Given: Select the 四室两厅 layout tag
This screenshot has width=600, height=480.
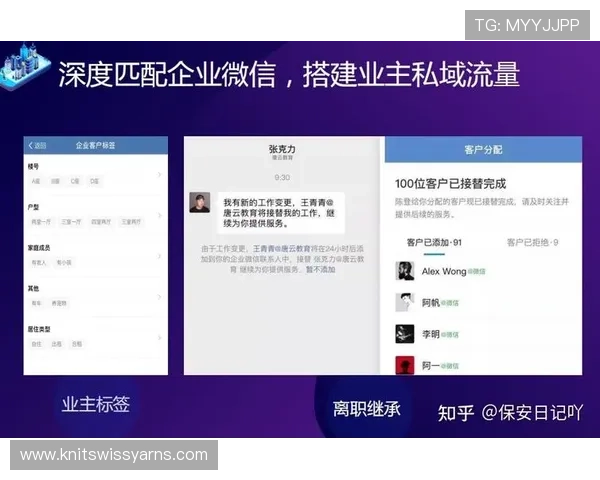Looking at the screenshot, I should tap(101, 222).
